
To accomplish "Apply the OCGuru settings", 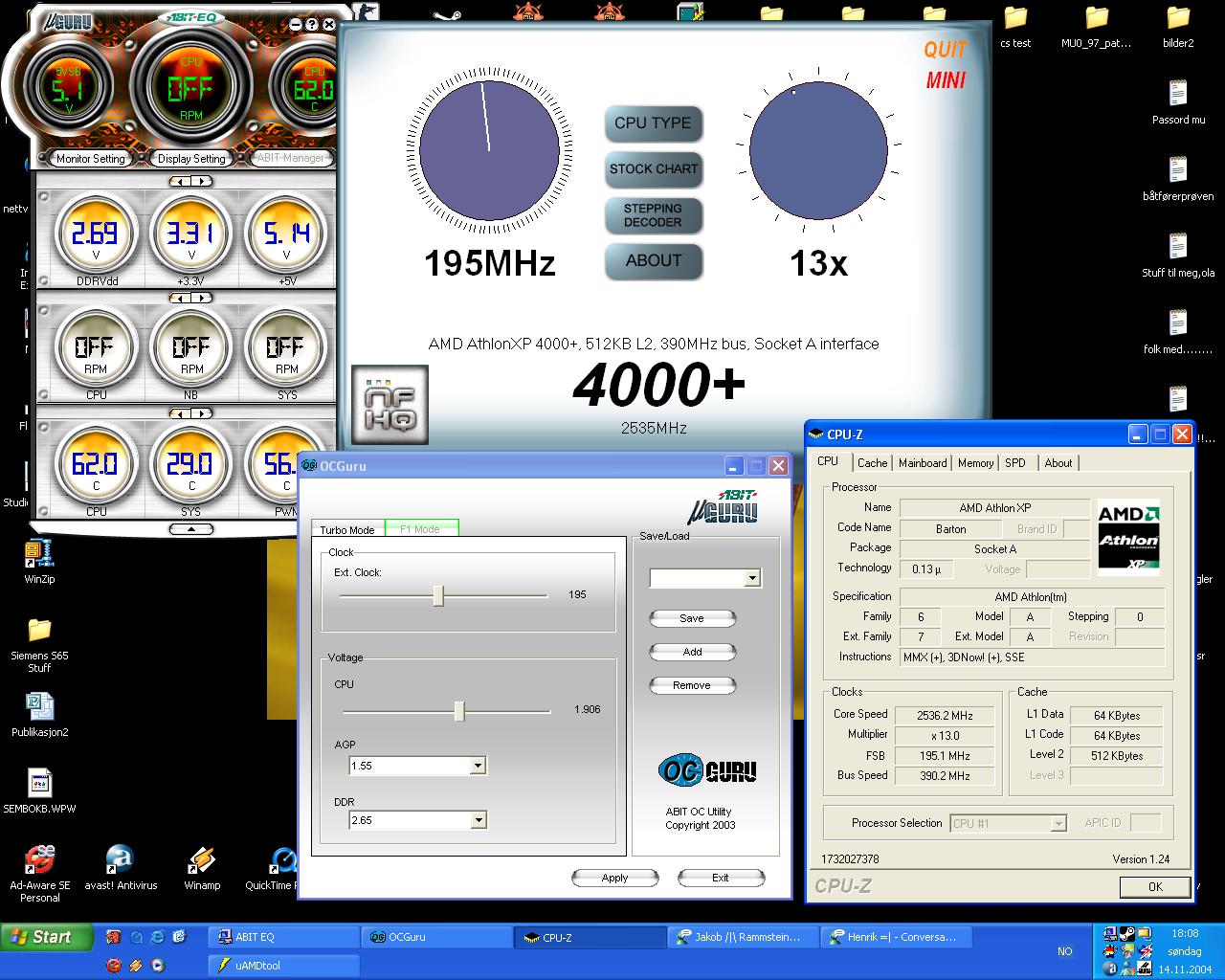I will (615, 878).
